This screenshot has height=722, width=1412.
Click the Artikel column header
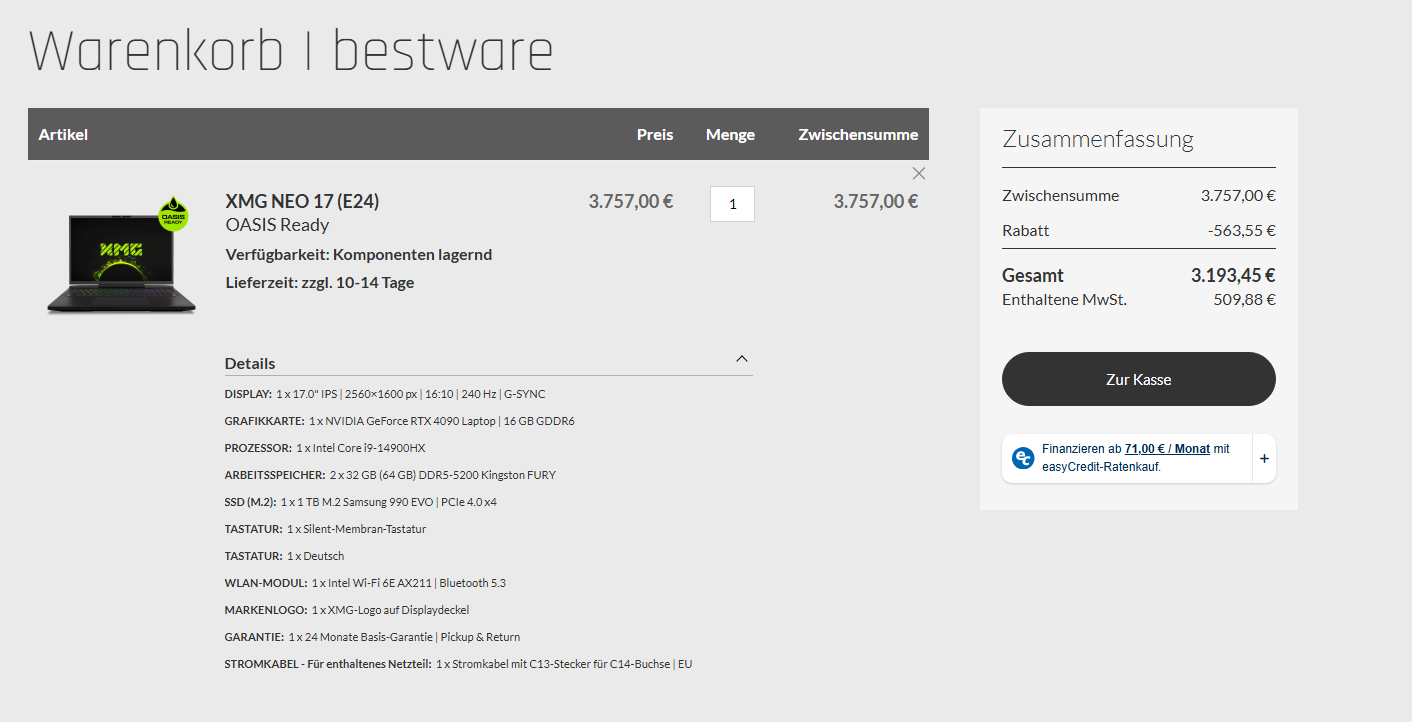point(63,134)
